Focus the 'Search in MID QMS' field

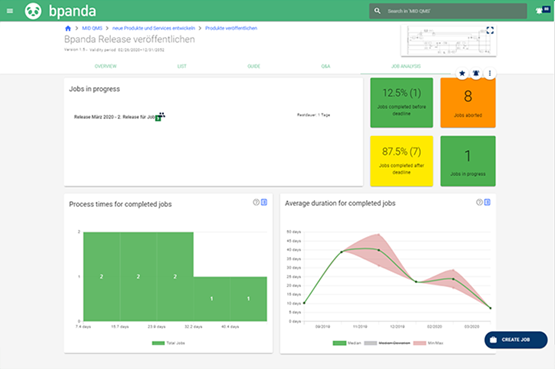[x=448, y=11]
